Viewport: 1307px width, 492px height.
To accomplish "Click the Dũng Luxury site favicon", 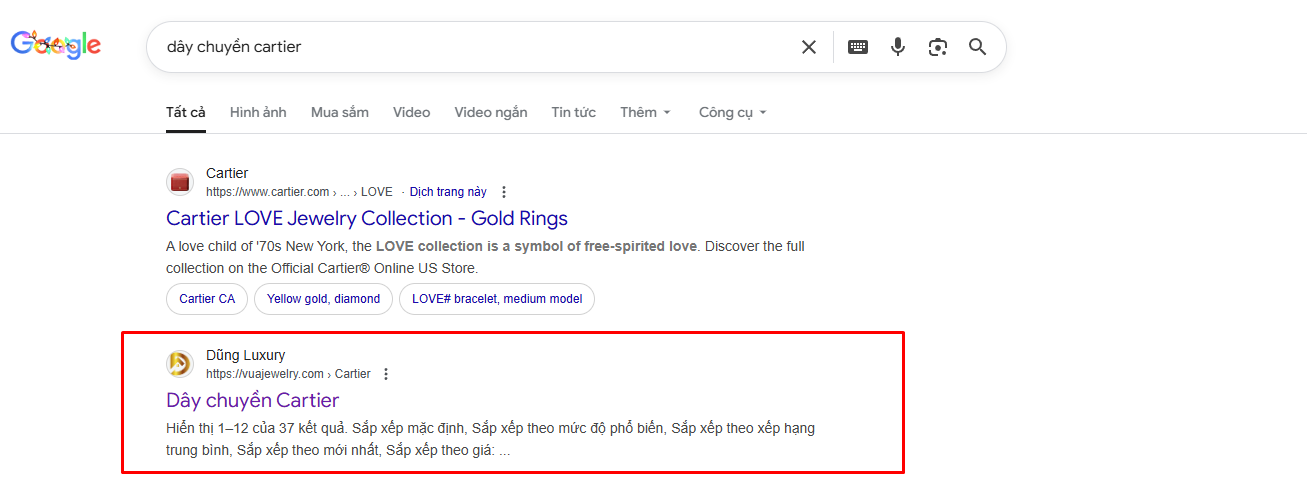I will click(x=180, y=364).
